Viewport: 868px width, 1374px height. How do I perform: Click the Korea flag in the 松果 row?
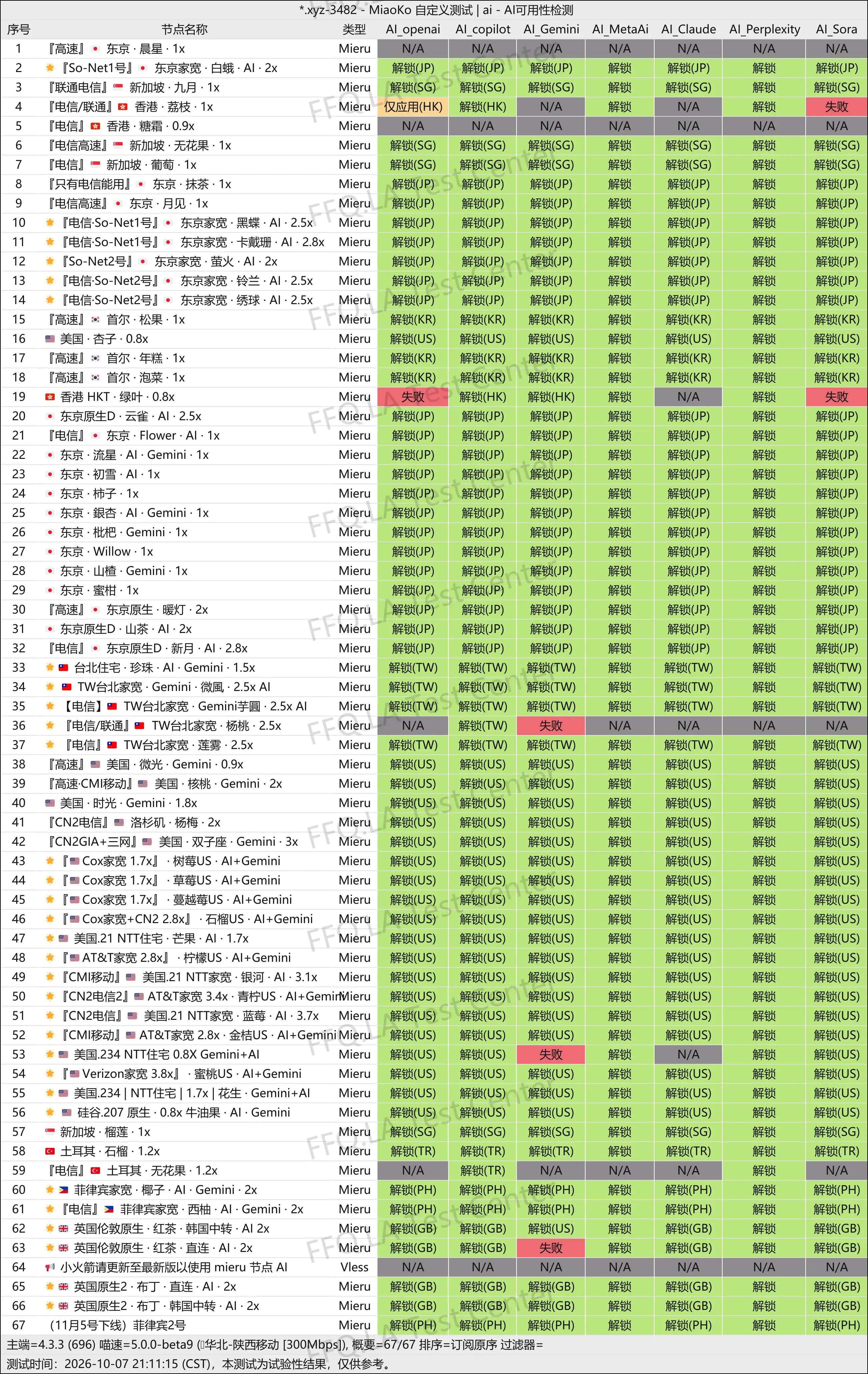95,319
